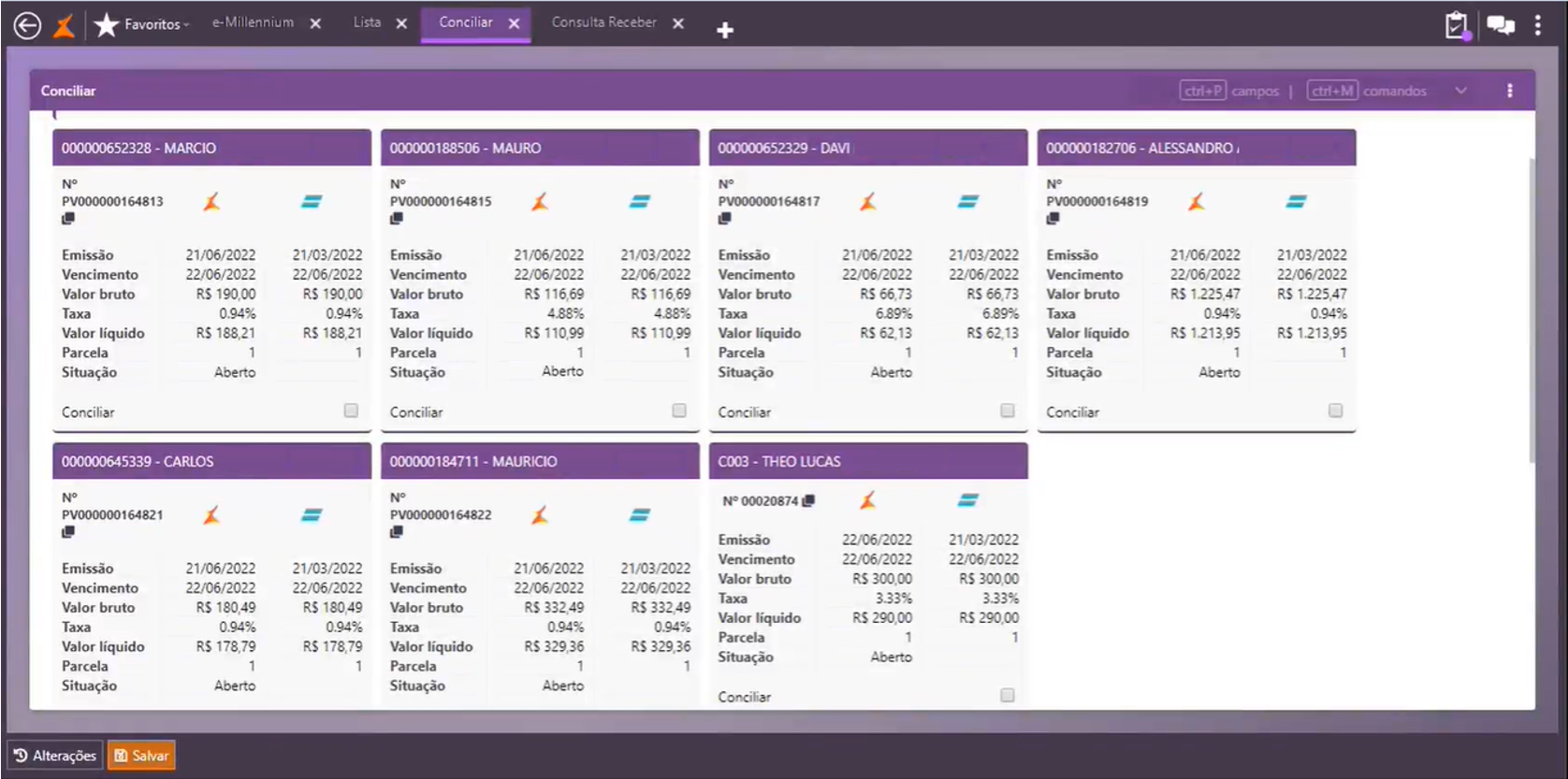Copy order number PV000000164822 icon
Image resolution: width=1568 pixels, height=779 pixels.
pyautogui.click(x=397, y=532)
